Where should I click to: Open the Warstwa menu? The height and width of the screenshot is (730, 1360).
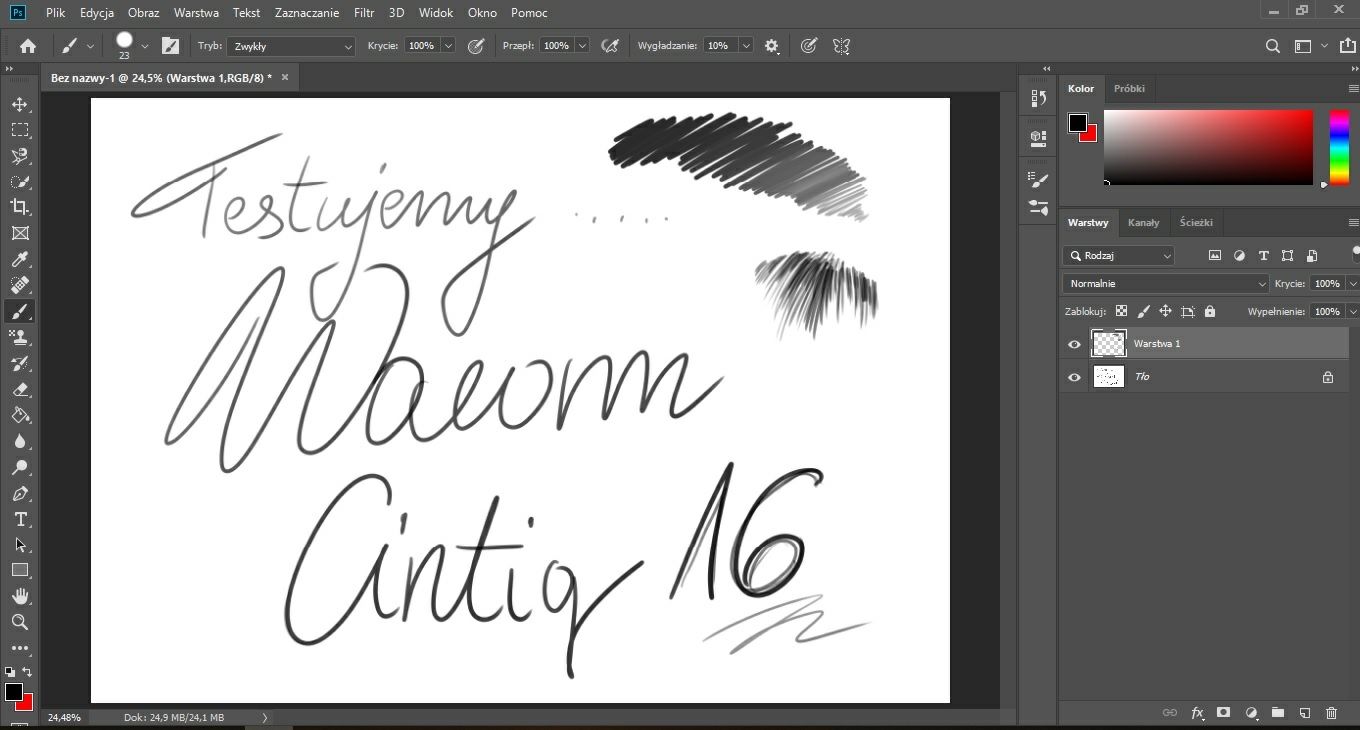coord(196,13)
